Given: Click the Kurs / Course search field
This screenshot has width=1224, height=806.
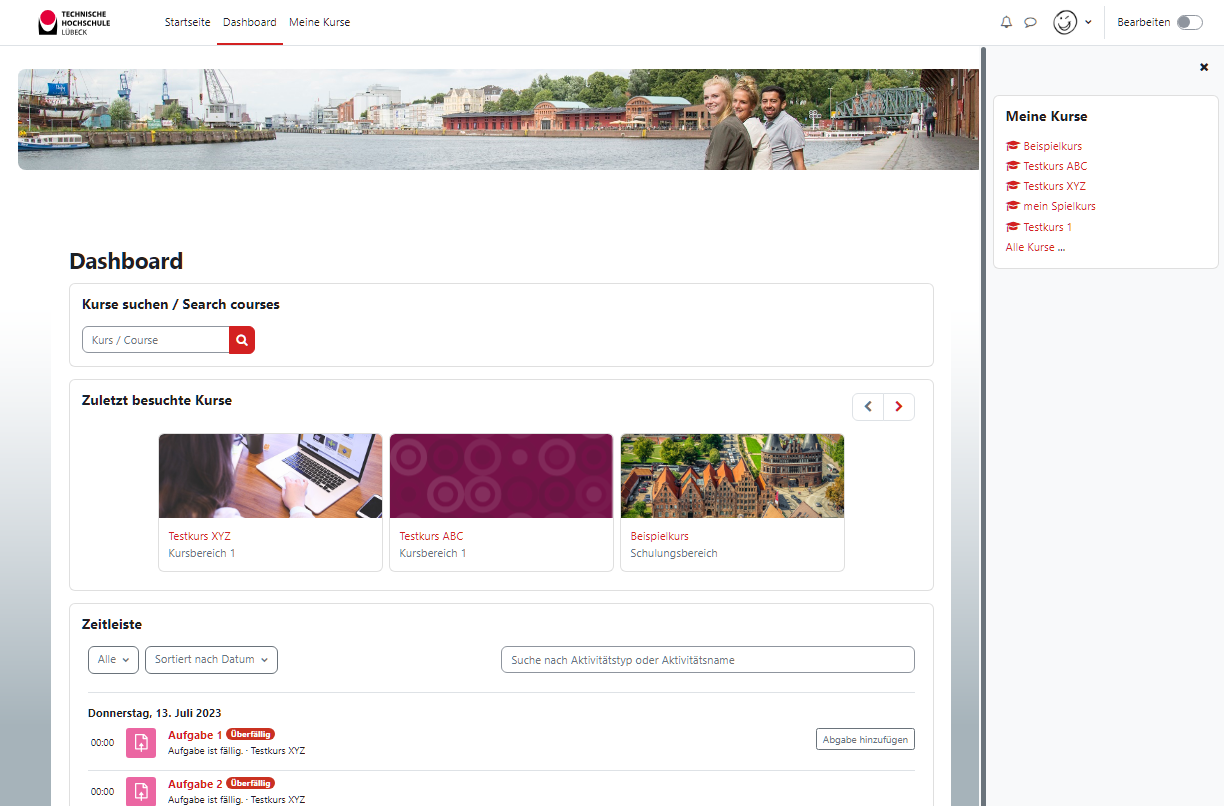Looking at the screenshot, I should (156, 340).
